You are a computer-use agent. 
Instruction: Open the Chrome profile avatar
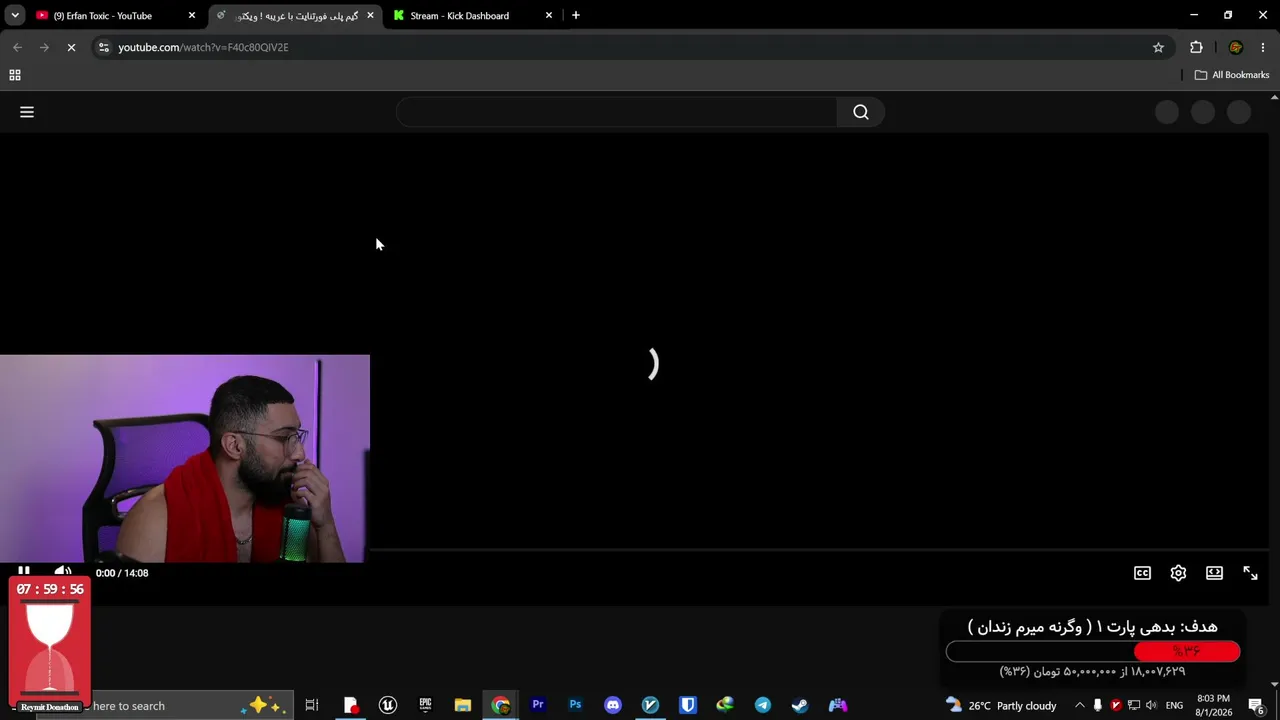pos(1235,47)
